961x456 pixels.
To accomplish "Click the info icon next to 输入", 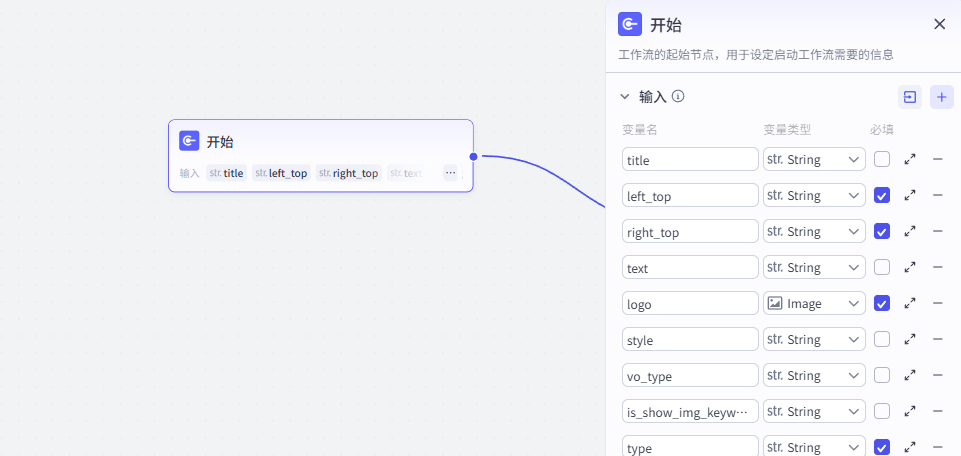I will tap(678, 97).
